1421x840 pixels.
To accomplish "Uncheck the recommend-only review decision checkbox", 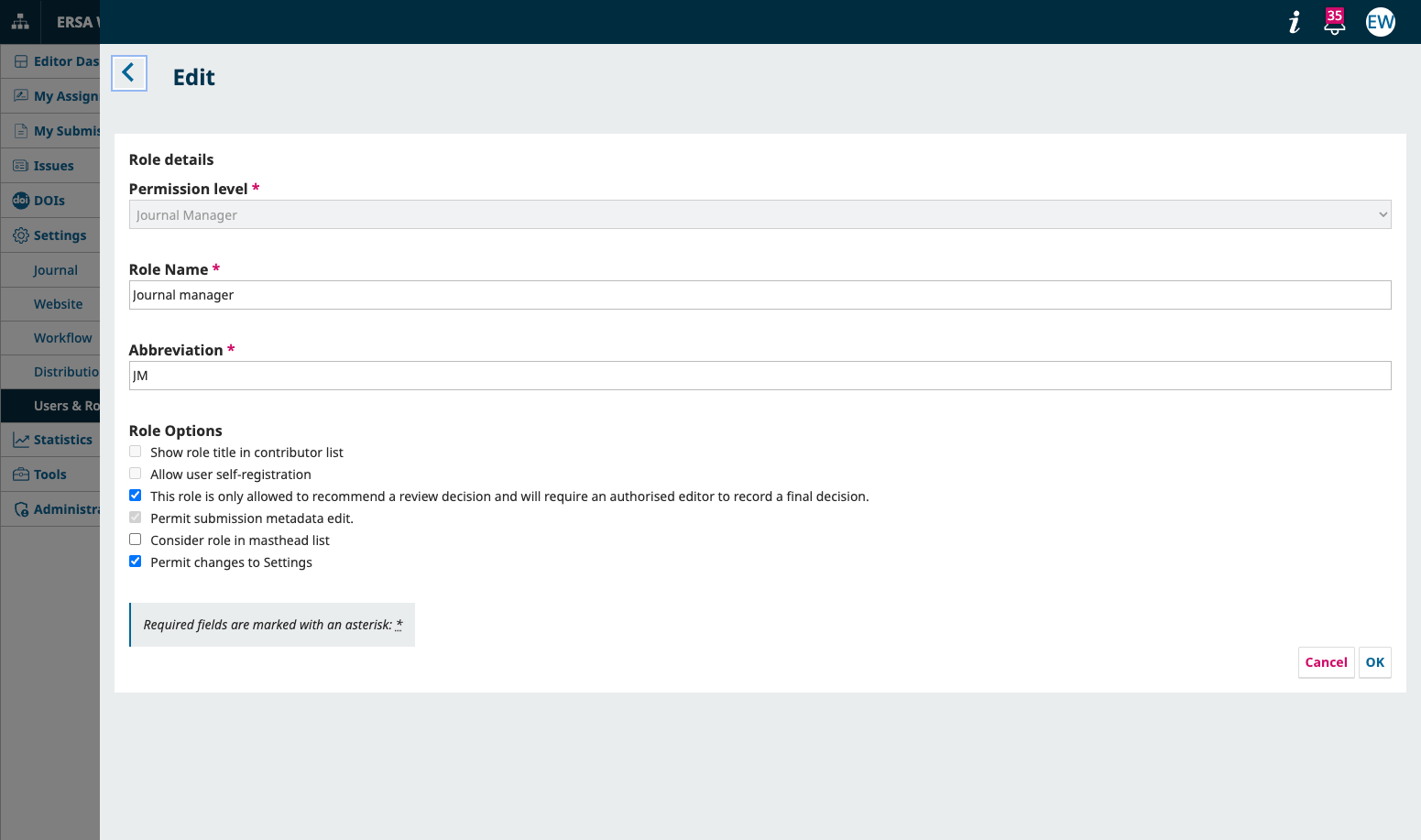I will pos(136,496).
